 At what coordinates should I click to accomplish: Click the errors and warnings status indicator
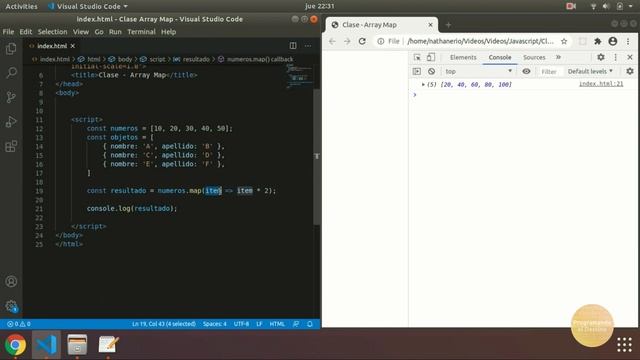(x=19, y=324)
